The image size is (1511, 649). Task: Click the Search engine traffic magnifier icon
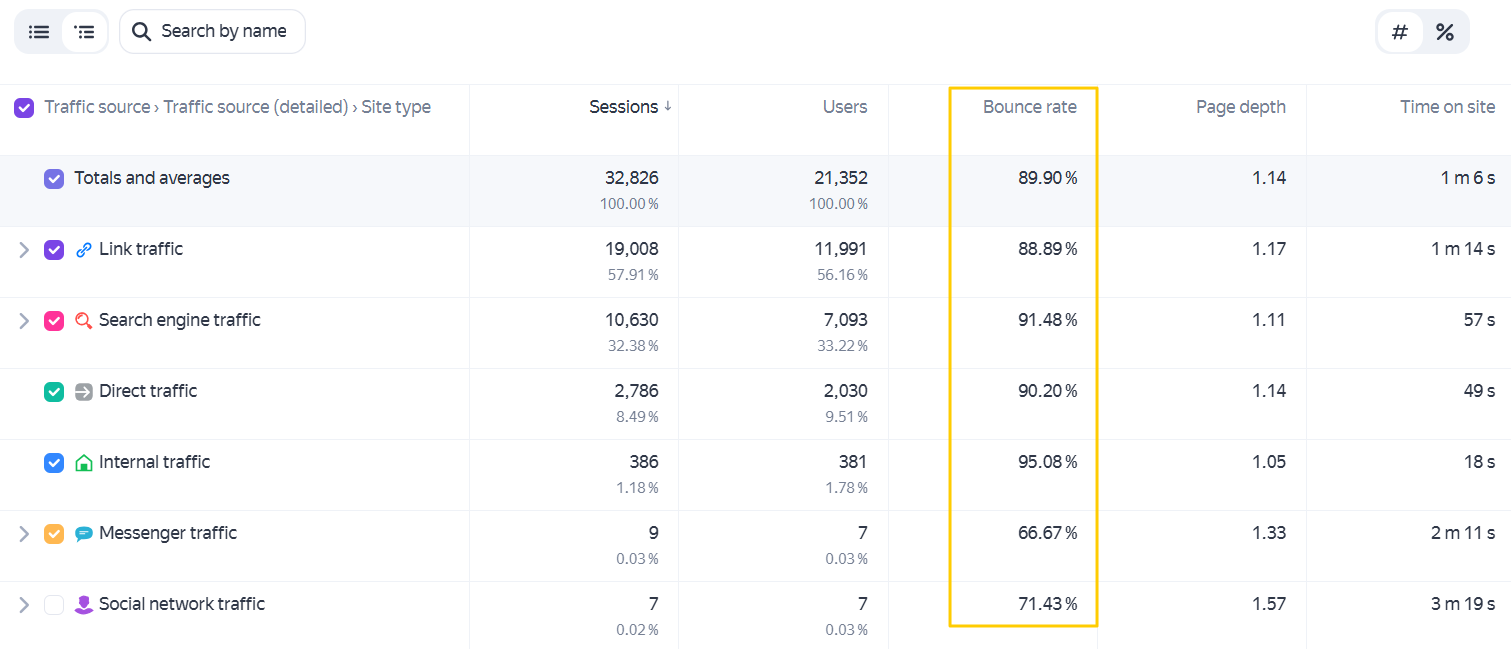84,321
